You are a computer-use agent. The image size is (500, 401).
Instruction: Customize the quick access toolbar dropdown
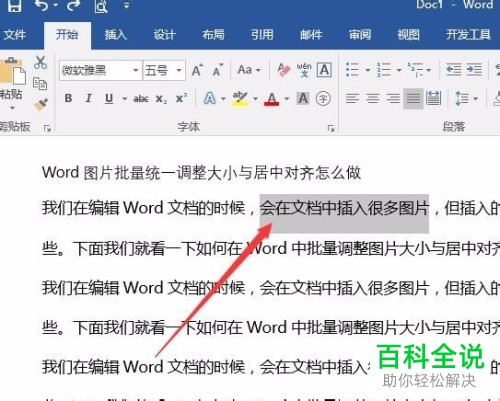(x=126, y=5)
